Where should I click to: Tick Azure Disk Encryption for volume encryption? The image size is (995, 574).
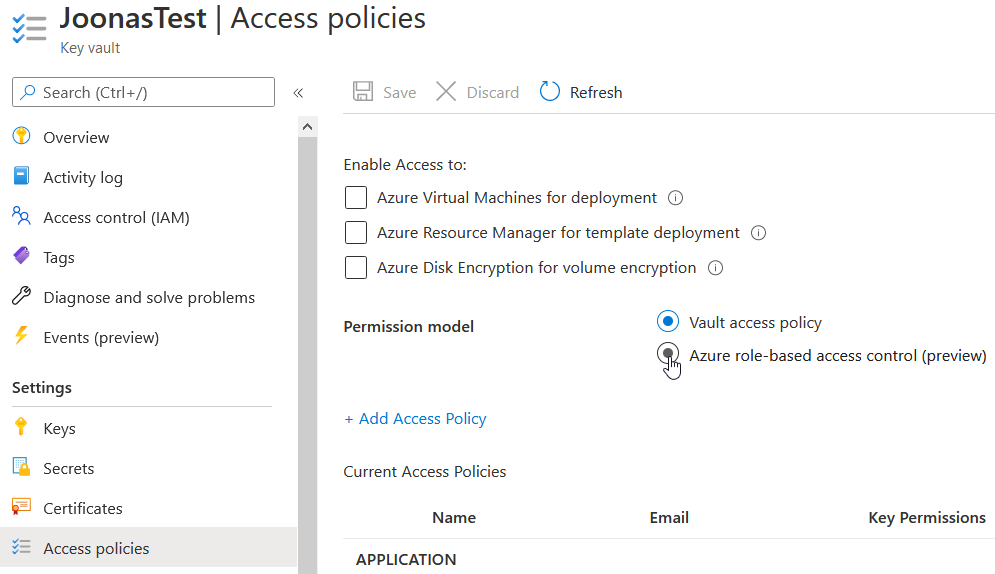click(356, 268)
